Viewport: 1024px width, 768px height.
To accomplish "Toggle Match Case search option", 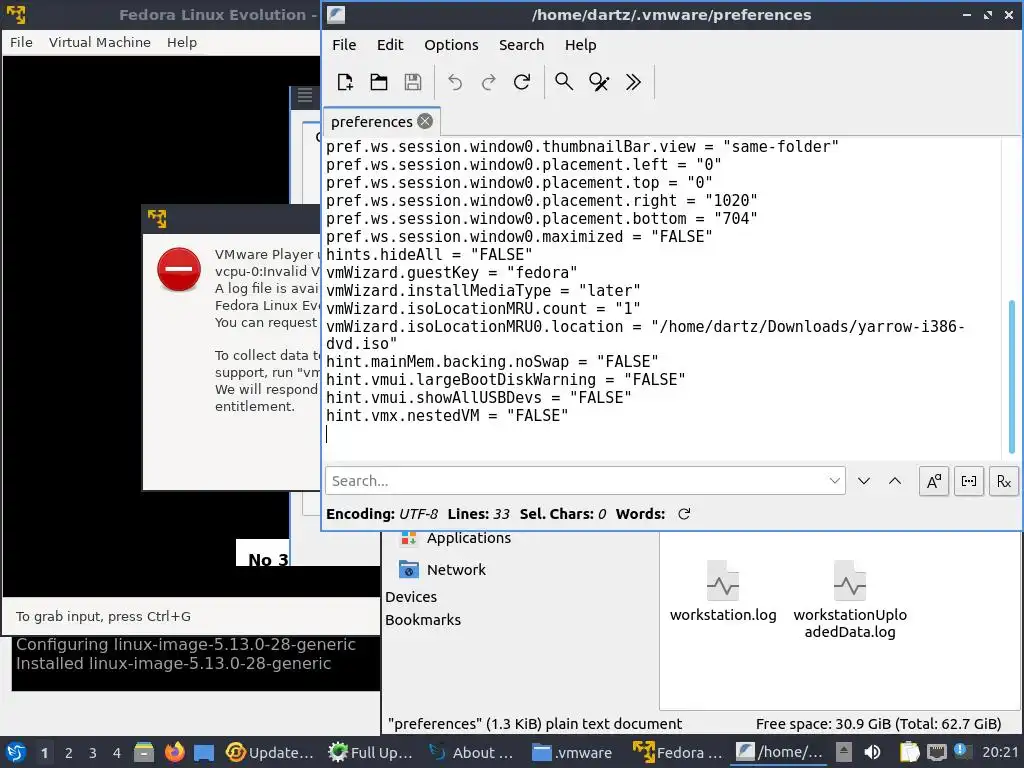I will tap(934, 481).
